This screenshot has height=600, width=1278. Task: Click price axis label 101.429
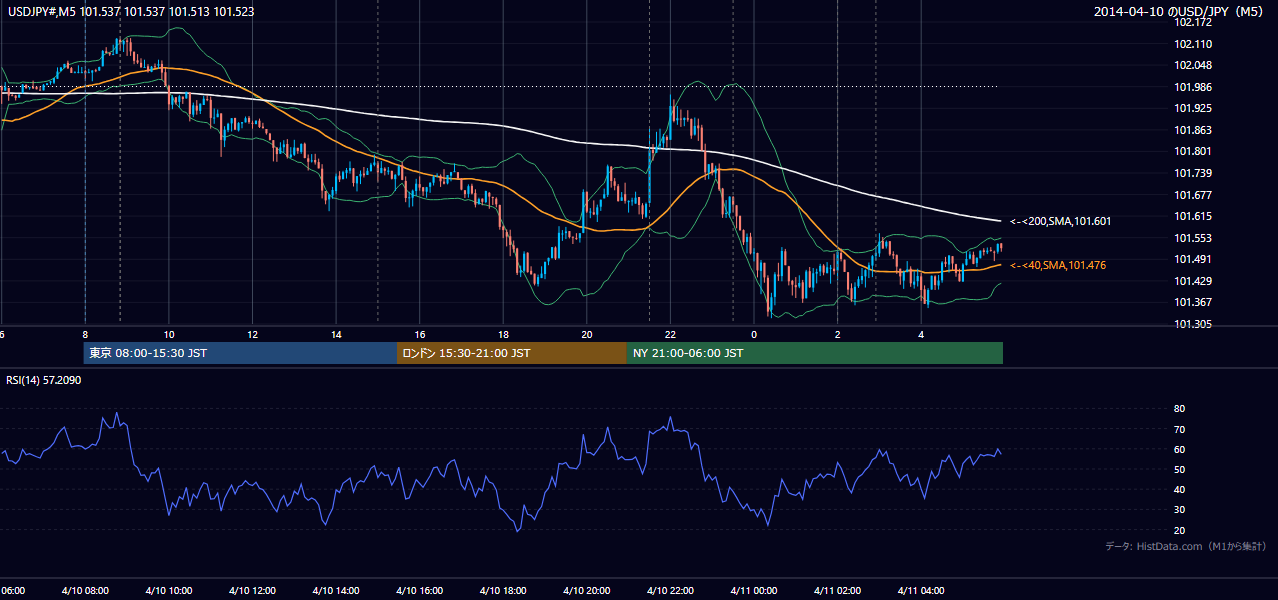pos(1193,281)
